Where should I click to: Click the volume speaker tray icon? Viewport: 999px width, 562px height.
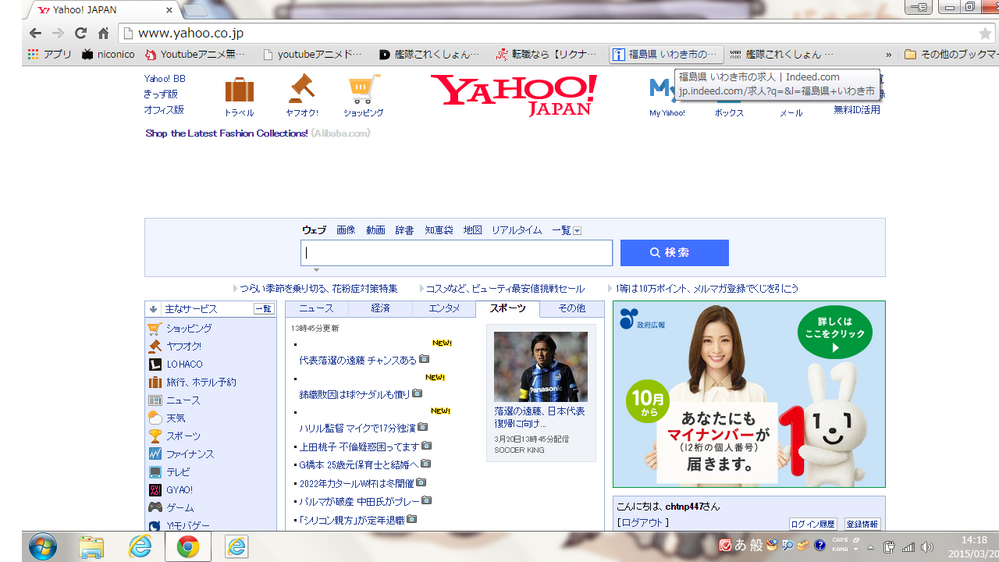[x=928, y=547]
